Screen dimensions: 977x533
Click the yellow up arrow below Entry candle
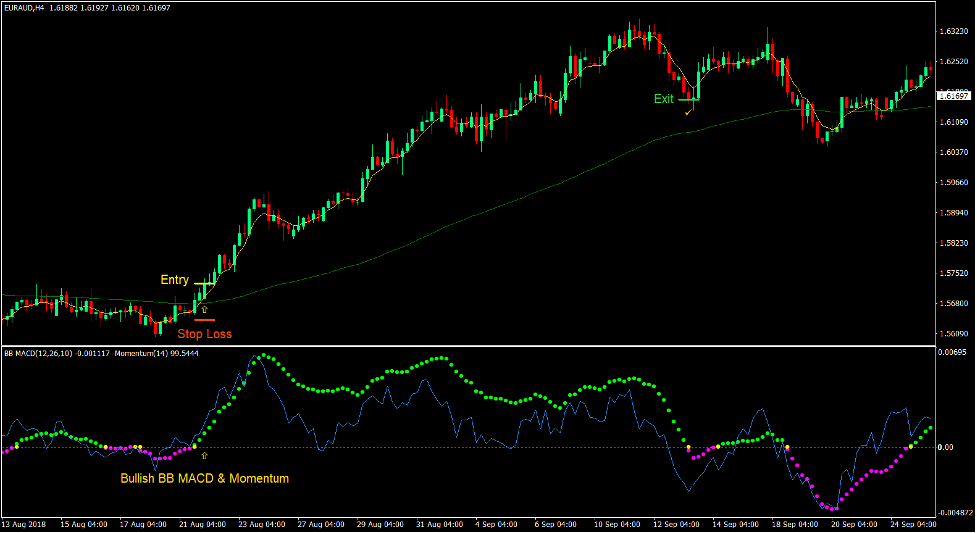[x=205, y=311]
